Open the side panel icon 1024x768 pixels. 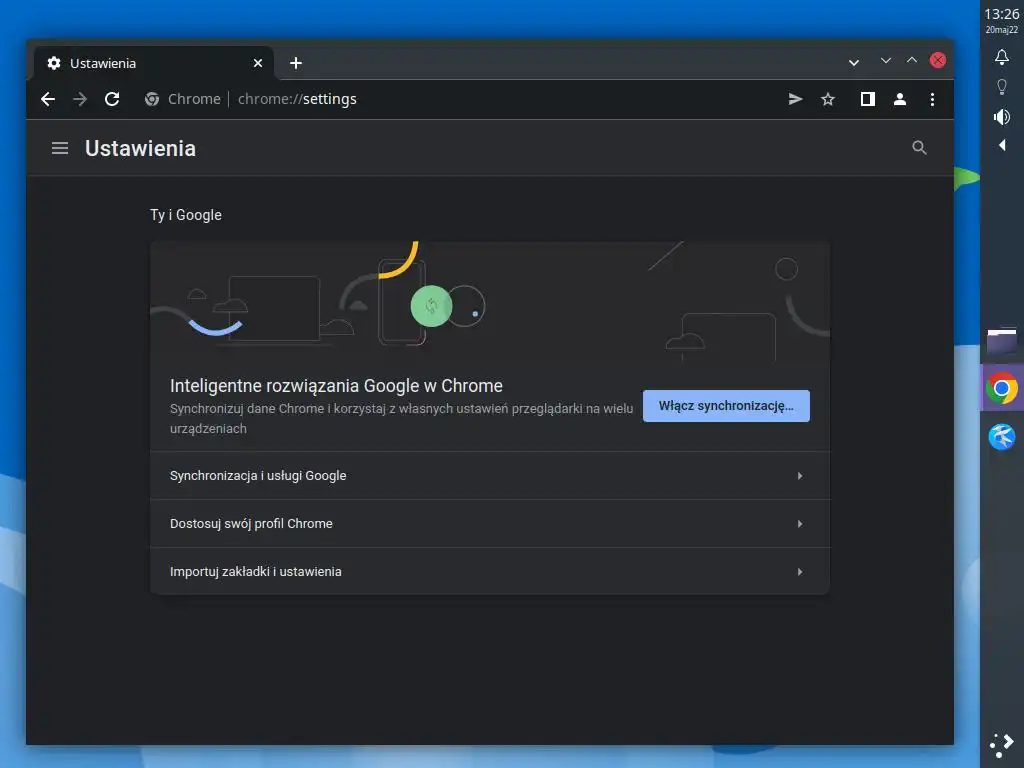click(x=867, y=99)
